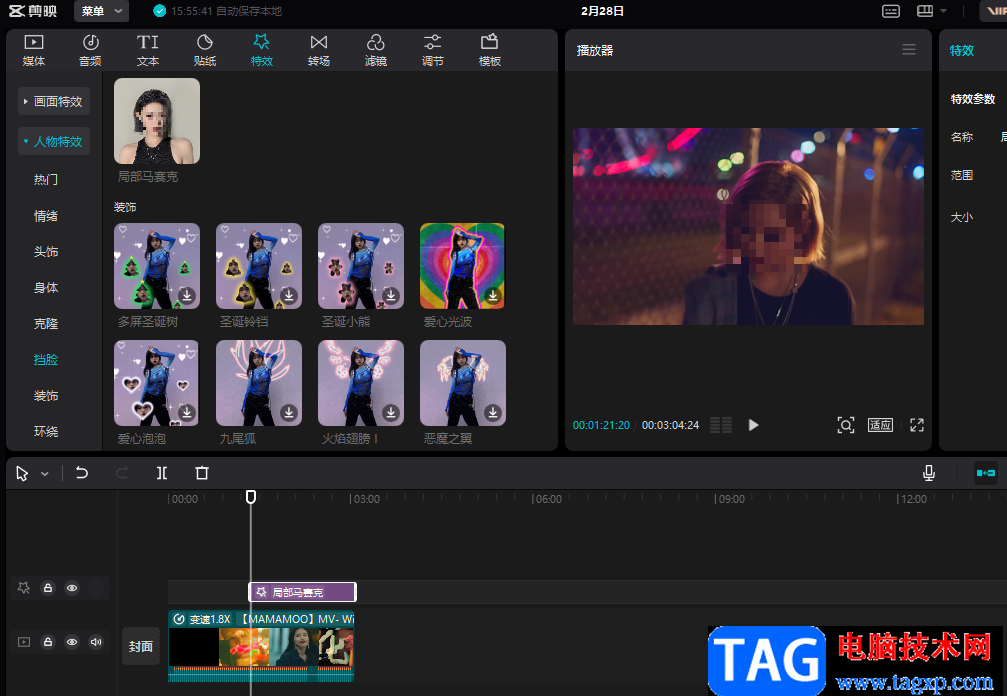Open the 调节 adjustment tab
Viewport: 1007px width, 696px height.
coord(432,51)
